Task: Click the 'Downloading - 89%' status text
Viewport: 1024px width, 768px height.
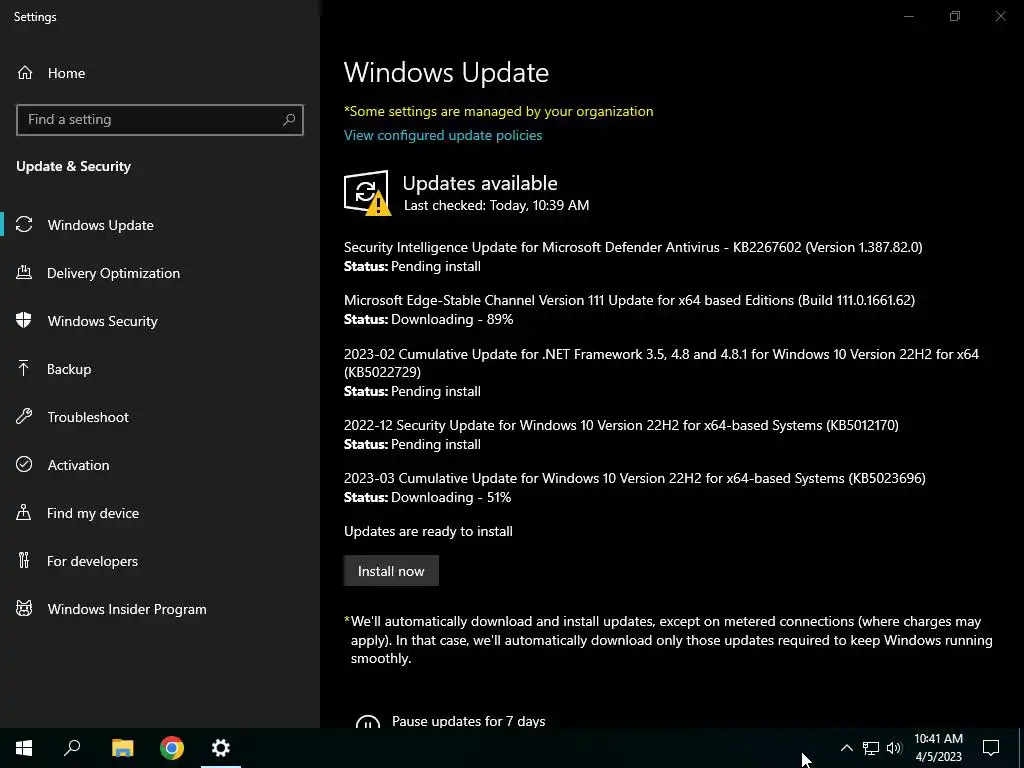Action: (452, 319)
